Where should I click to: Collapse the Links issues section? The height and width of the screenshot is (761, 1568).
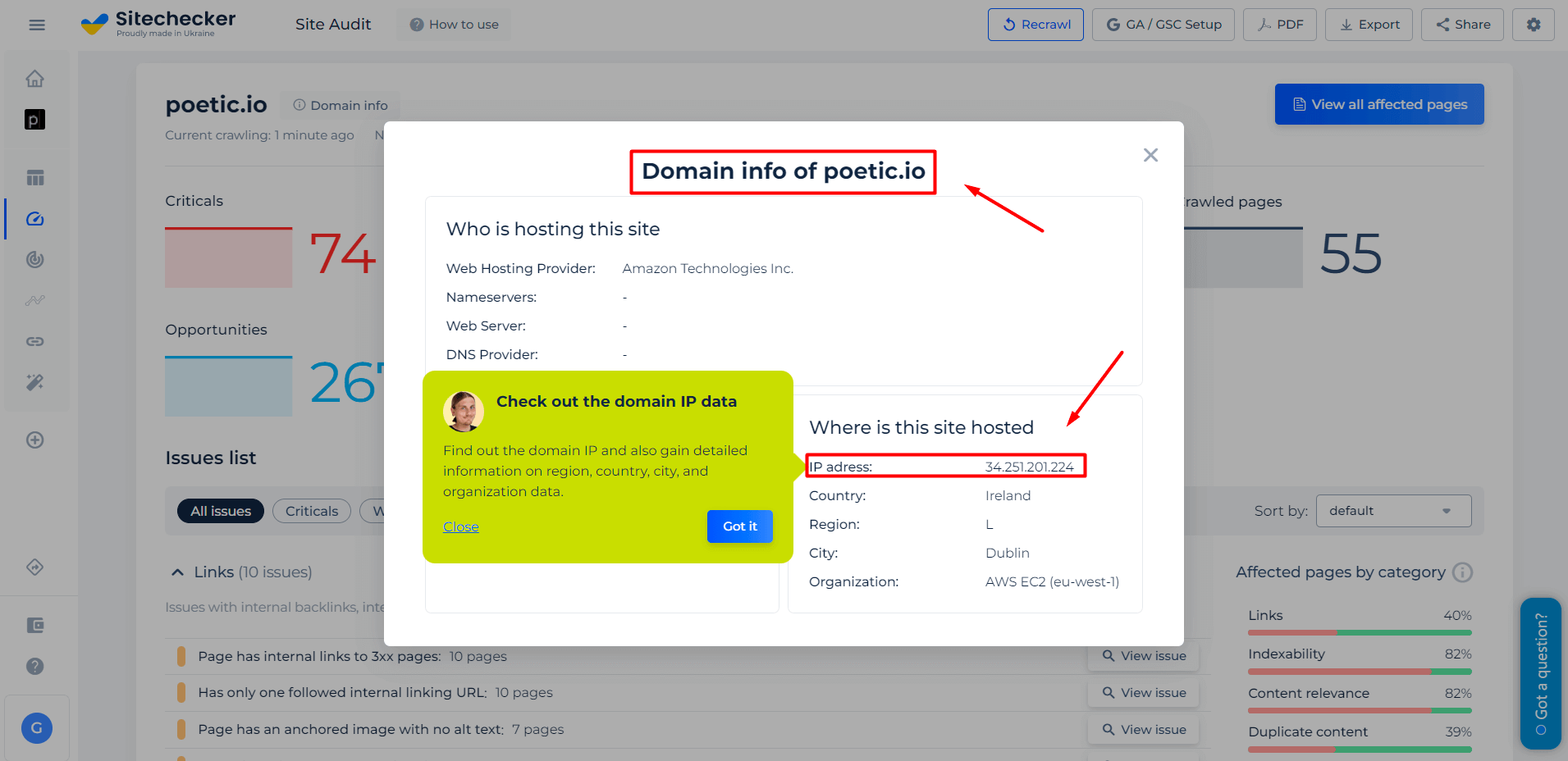pyautogui.click(x=177, y=572)
